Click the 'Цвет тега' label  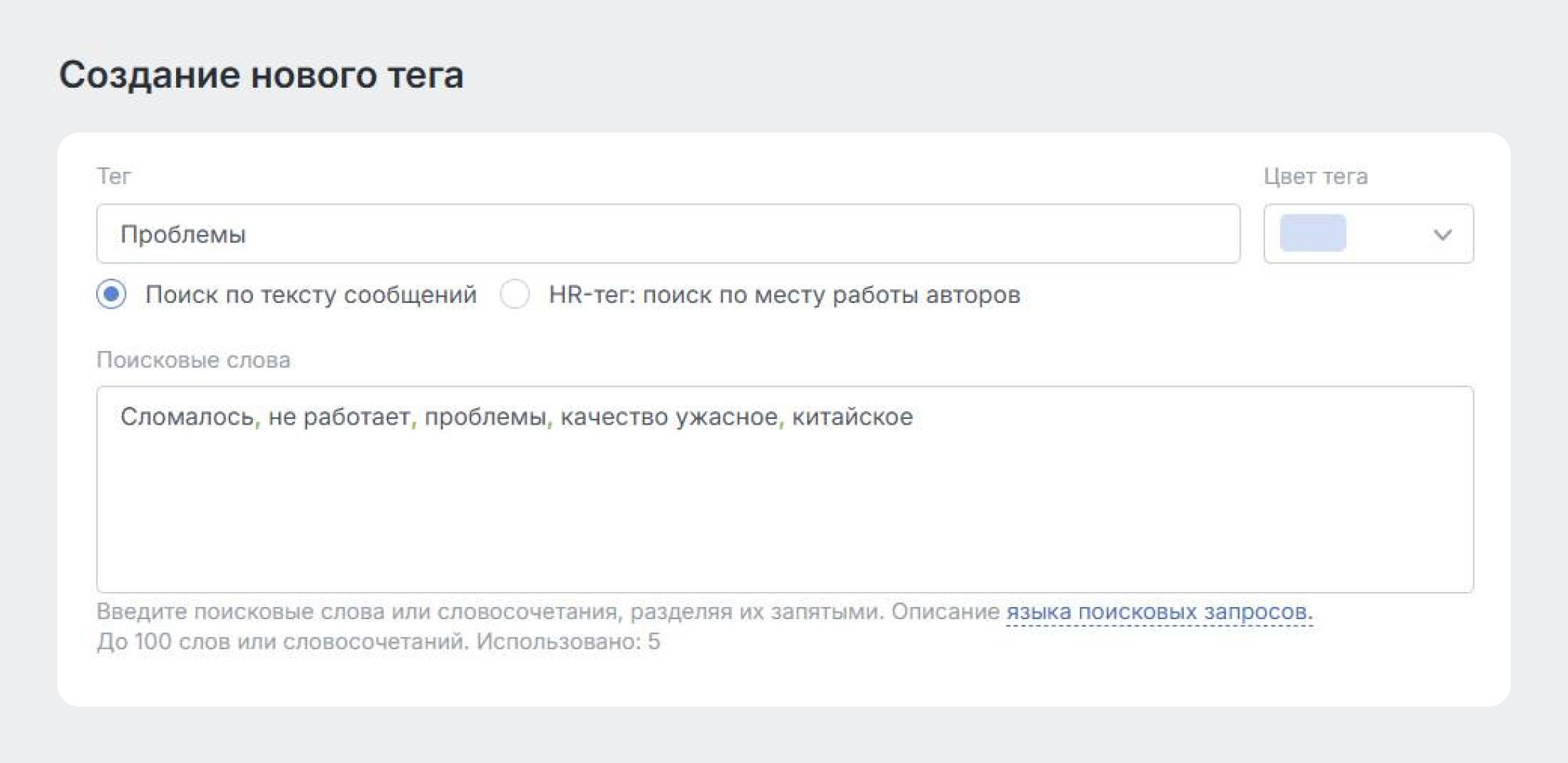coord(1316,176)
